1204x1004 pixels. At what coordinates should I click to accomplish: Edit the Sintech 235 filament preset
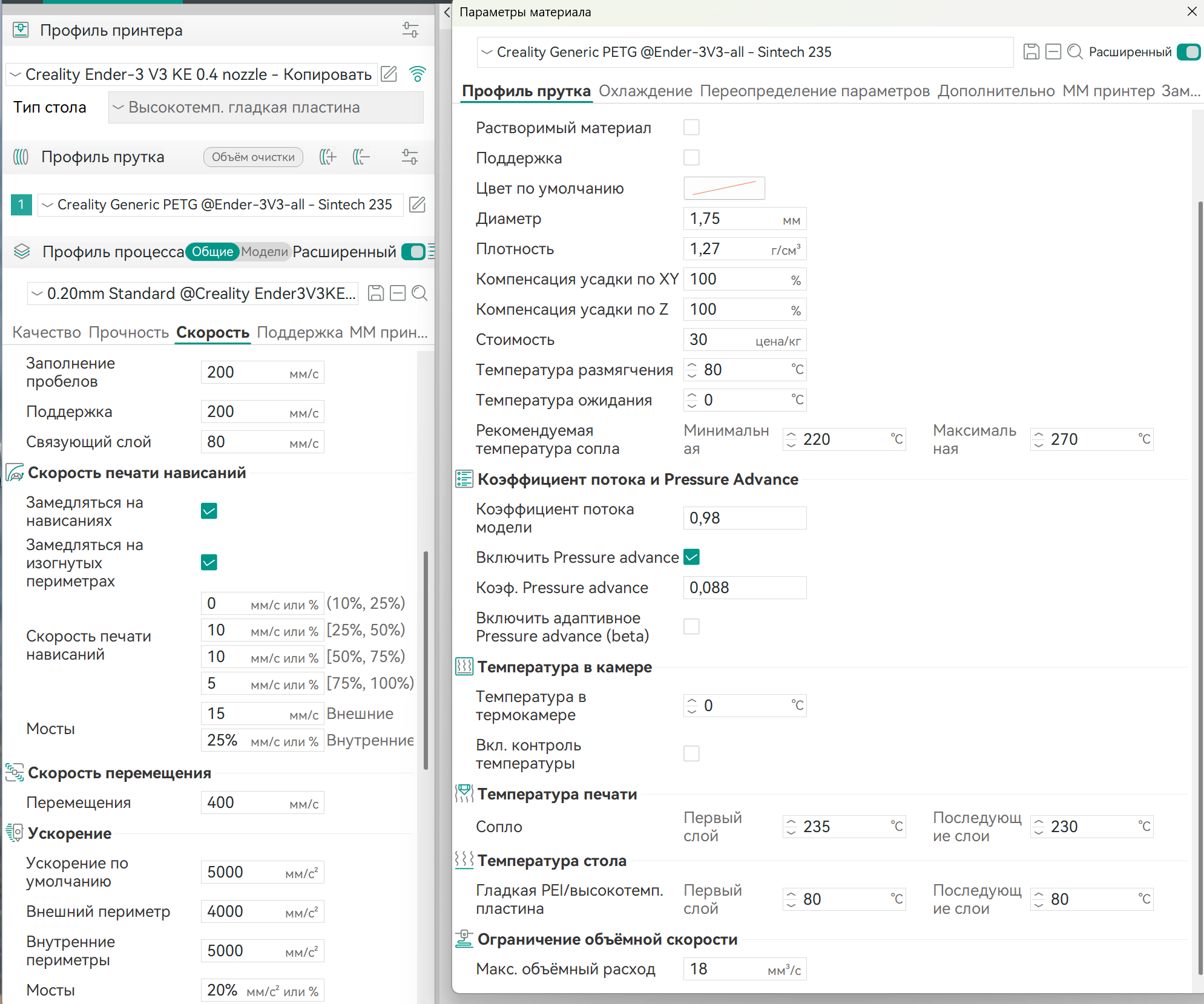tap(417, 205)
